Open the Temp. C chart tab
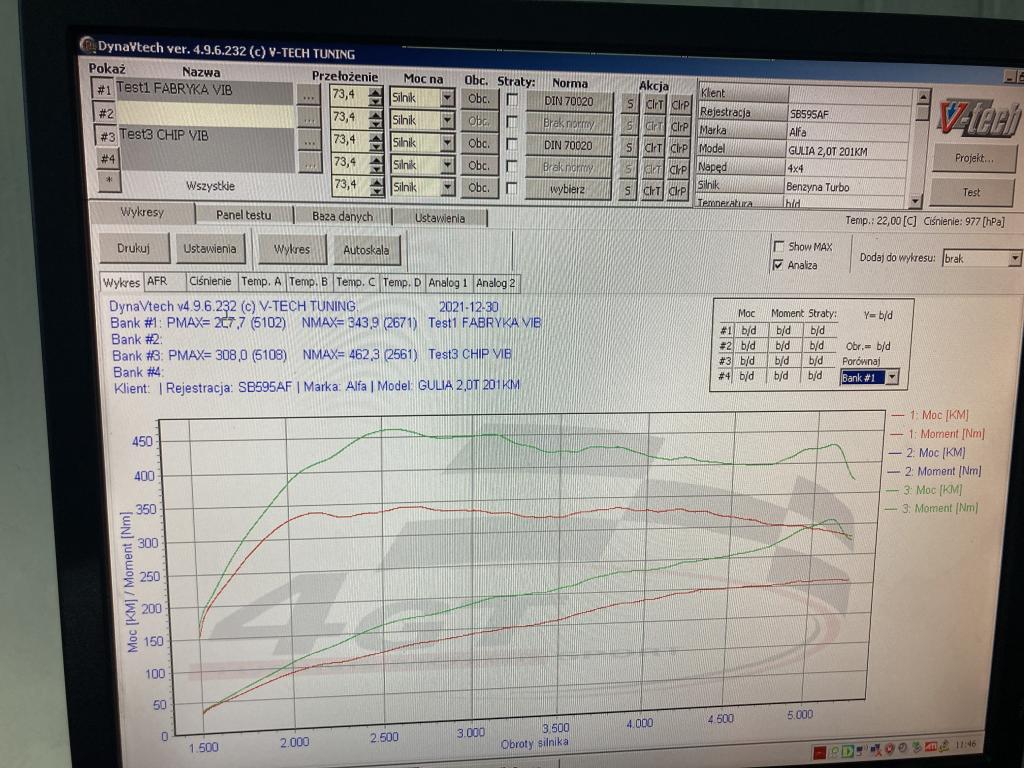Image resolution: width=1024 pixels, height=768 pixels. tap(355, 282)
